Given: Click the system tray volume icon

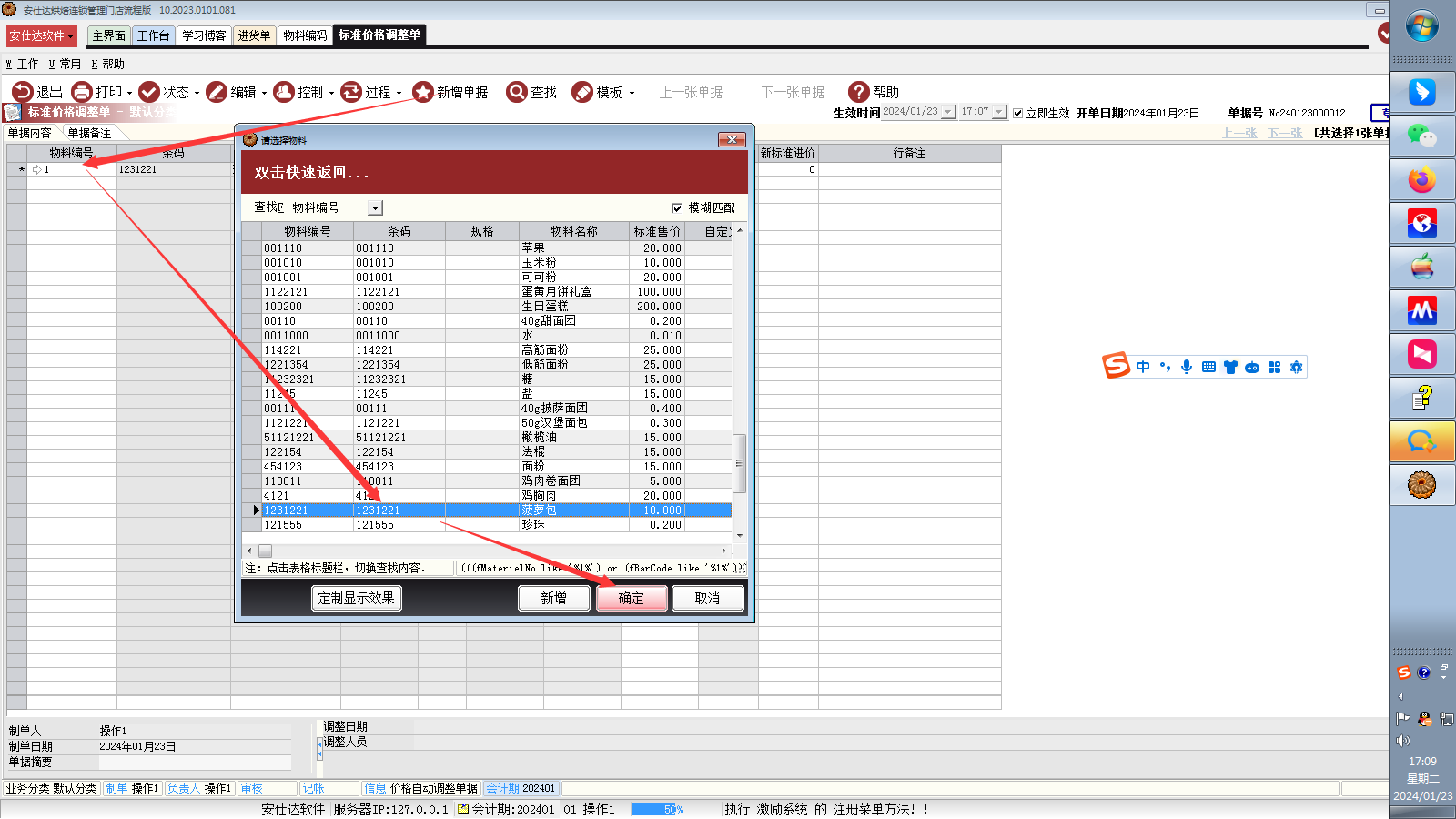Looking at the screenshot, I should [x=1402, y=741].
